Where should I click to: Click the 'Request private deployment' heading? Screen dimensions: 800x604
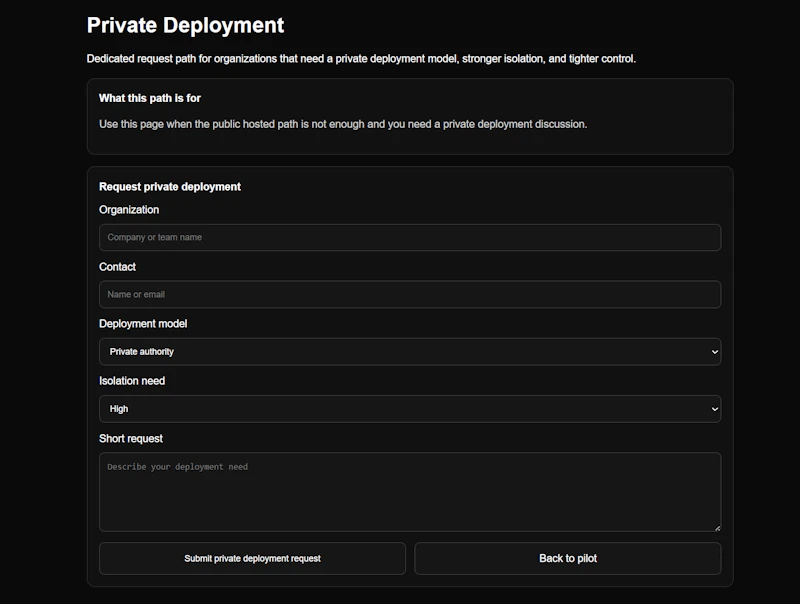[170, 187]
